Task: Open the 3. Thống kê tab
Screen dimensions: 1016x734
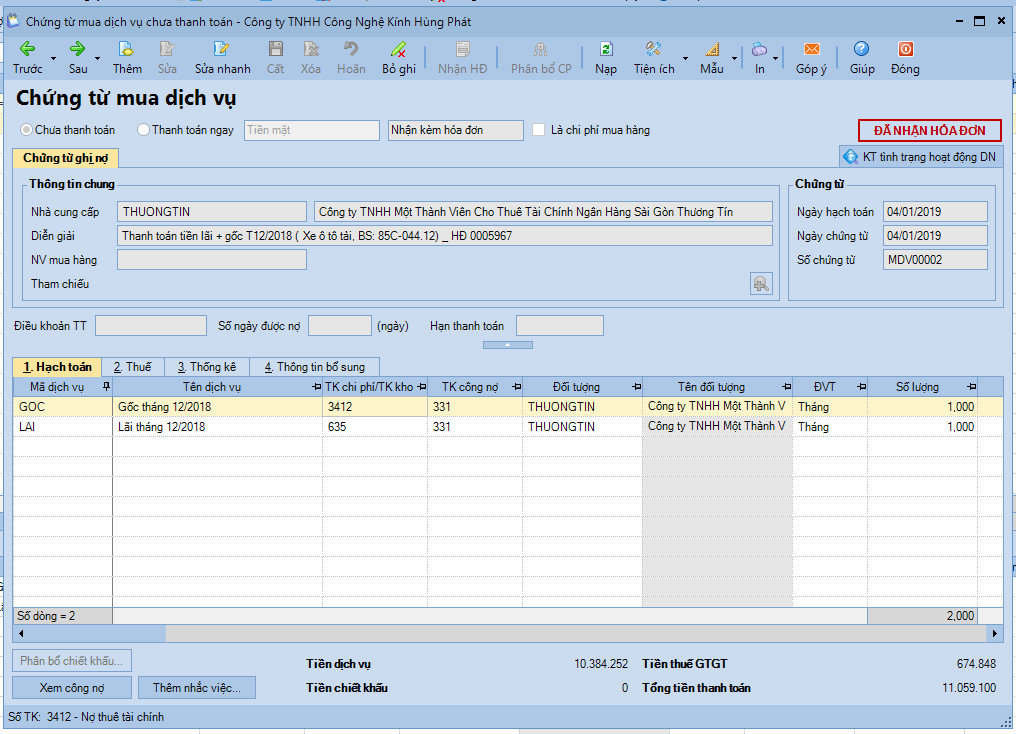Action: point(207,367)
